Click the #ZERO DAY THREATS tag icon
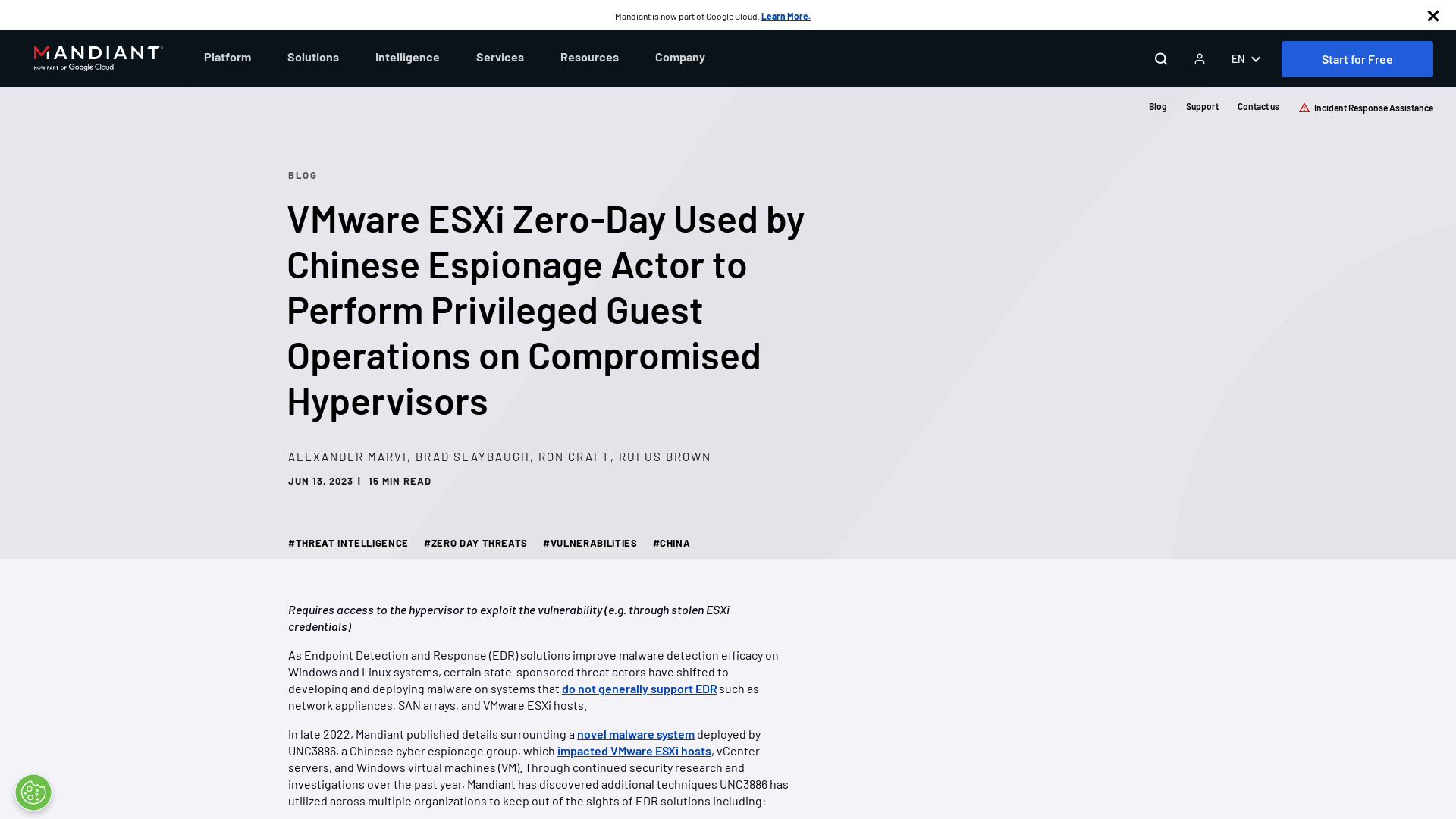This screenshot has width=1456, height=819. (475, 542)
